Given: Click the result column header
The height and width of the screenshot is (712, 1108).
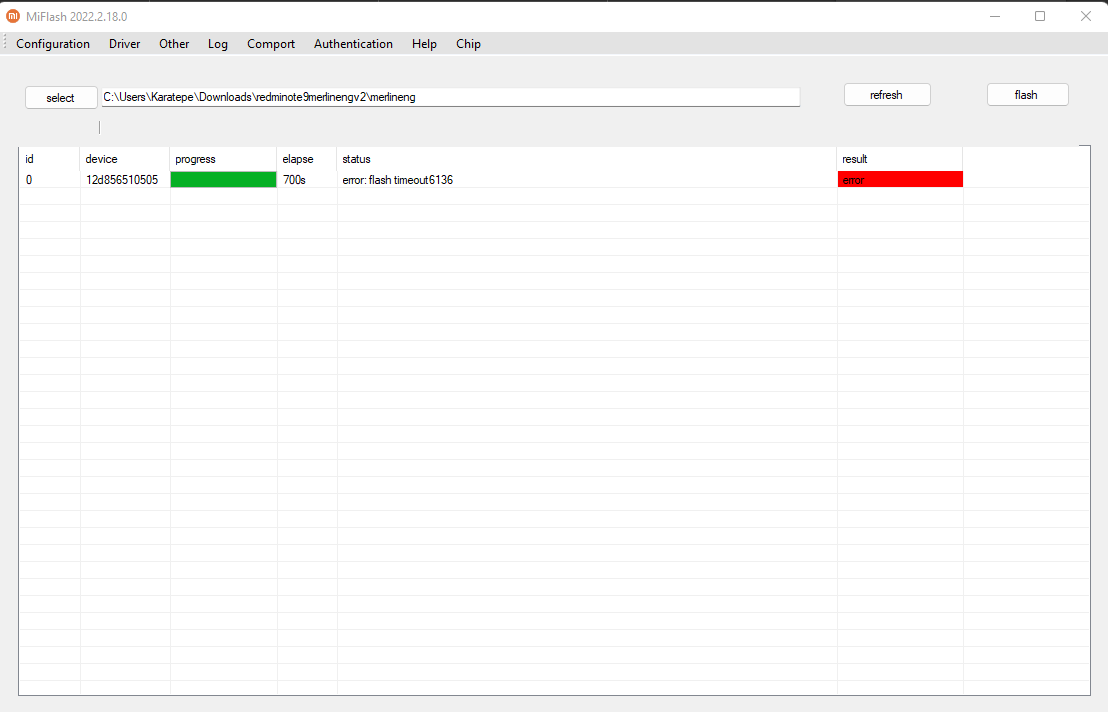Looking at the screenshot, I should tap(900, 159).
